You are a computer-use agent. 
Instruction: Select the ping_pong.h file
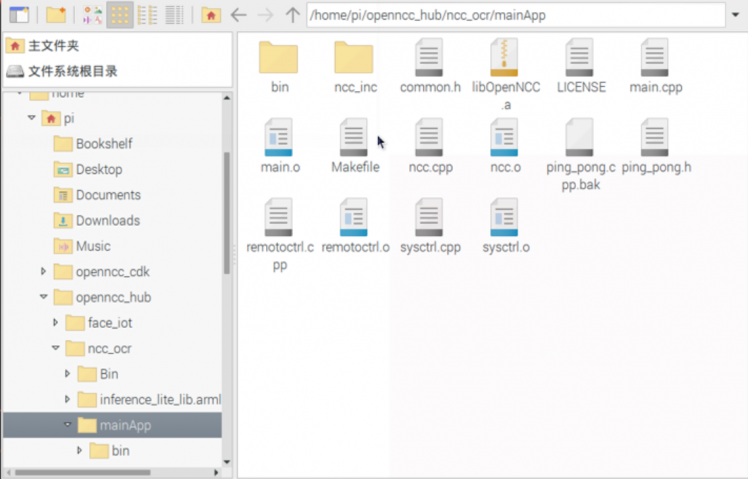click(x=655, y=146)
